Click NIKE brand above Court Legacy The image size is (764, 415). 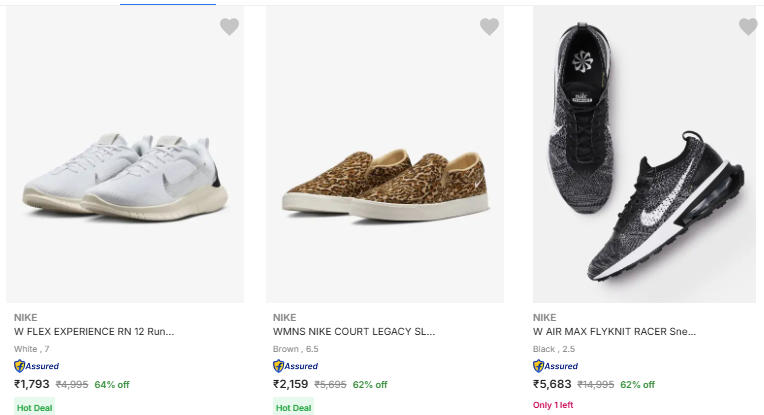tap(285, 317)
